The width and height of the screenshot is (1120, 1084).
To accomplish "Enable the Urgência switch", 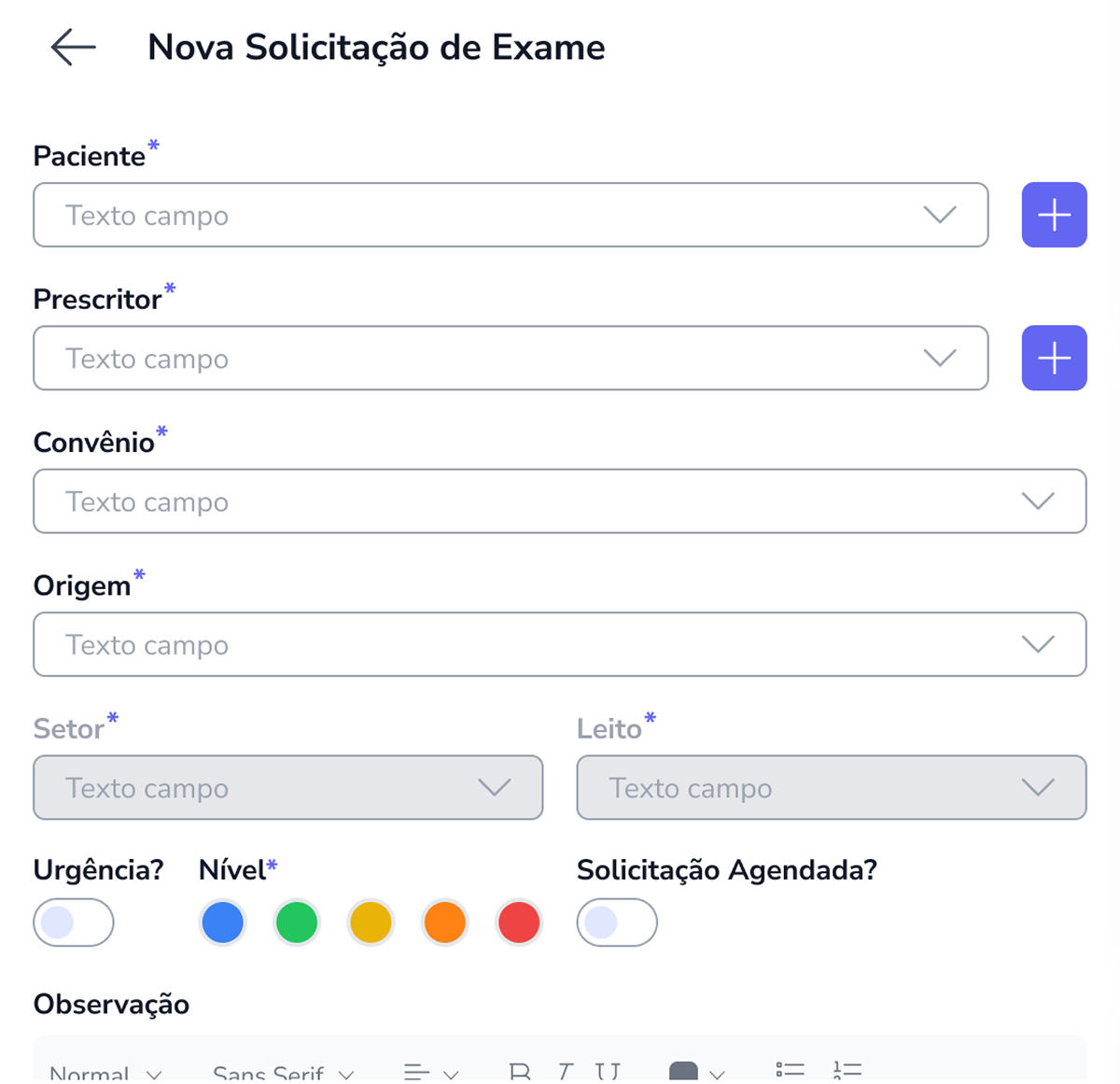I will [74, 922].
